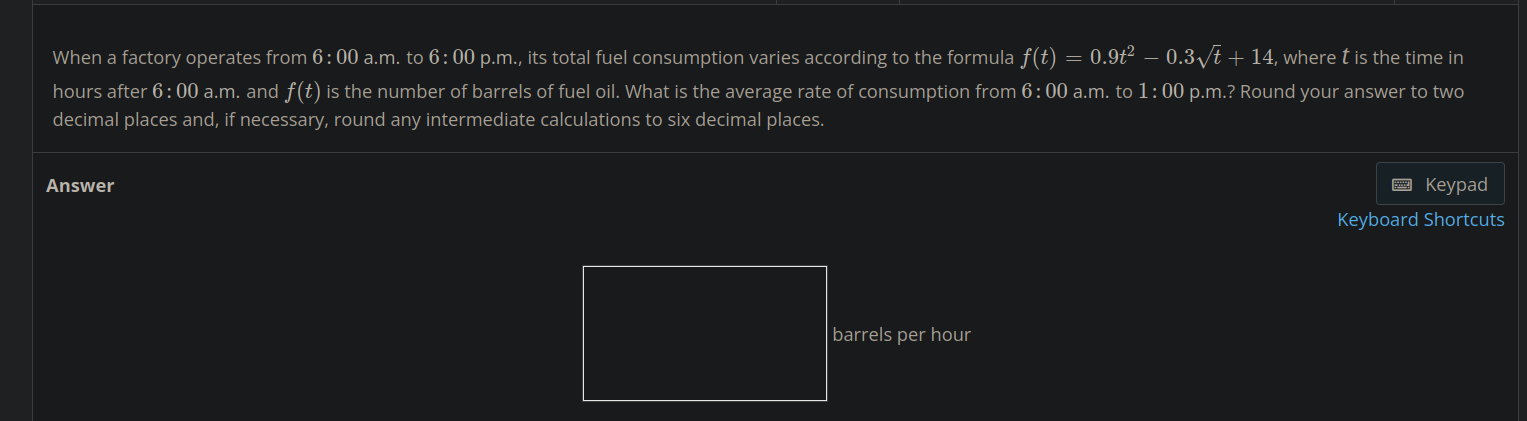Click the empty answer input box
The width and height of the screenshot is (1527, 421).
coord(704,333)
